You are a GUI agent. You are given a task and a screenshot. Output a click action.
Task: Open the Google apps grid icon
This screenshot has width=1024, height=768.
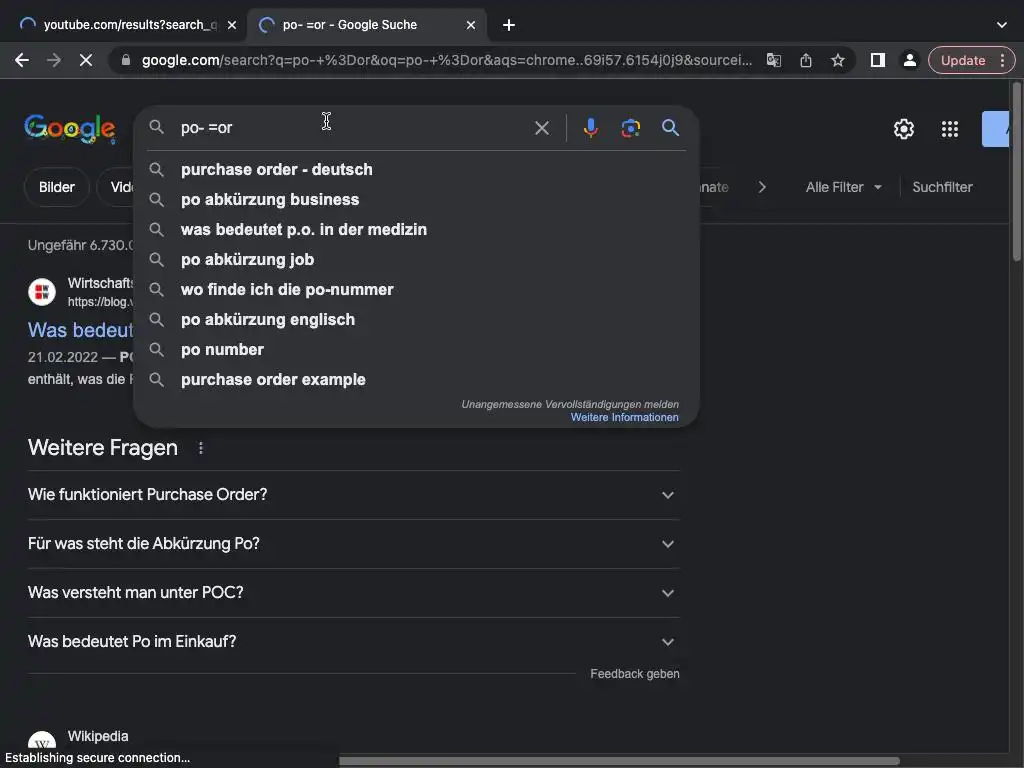click(x=950, y=129)
